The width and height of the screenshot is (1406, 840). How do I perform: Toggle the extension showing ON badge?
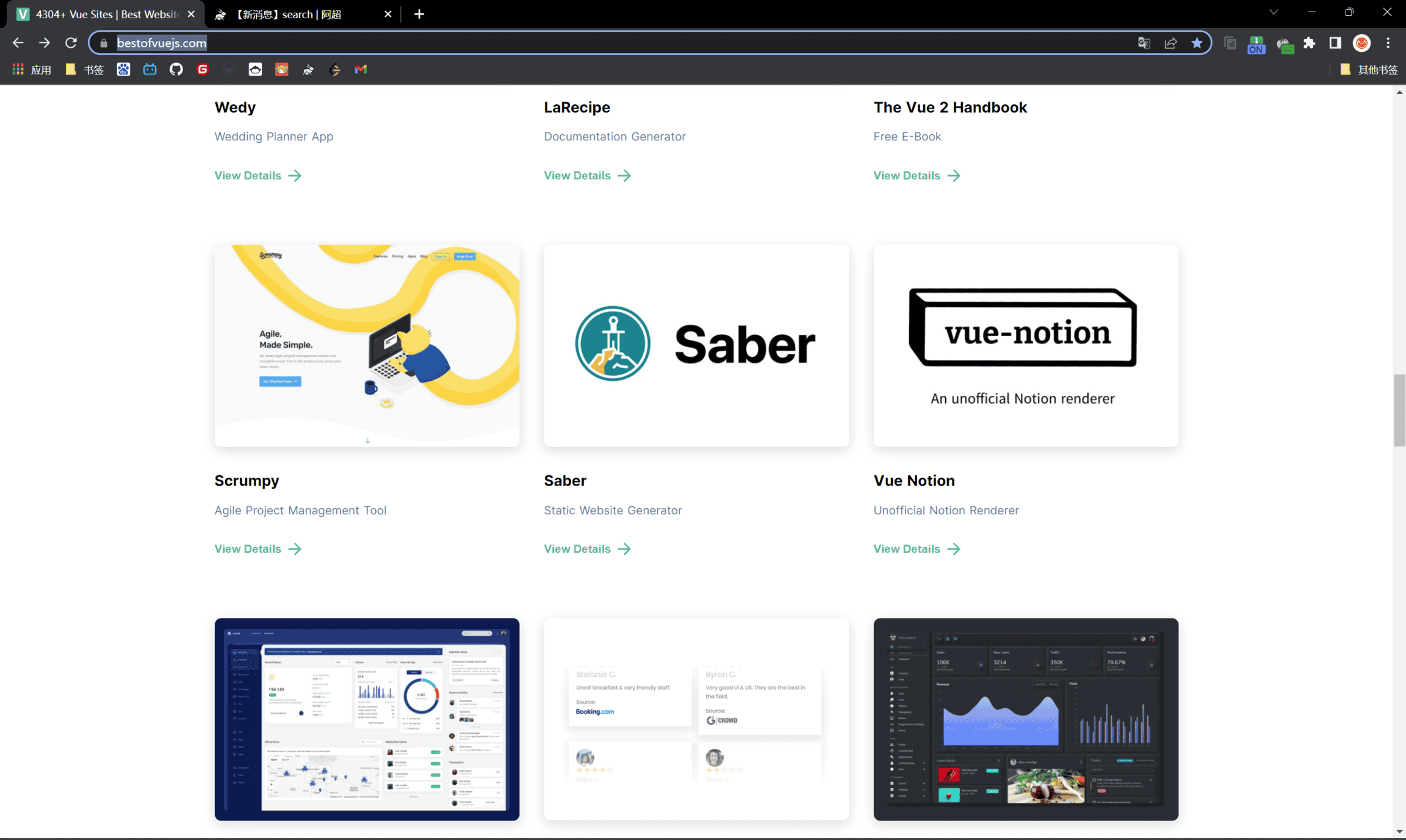1256,45
